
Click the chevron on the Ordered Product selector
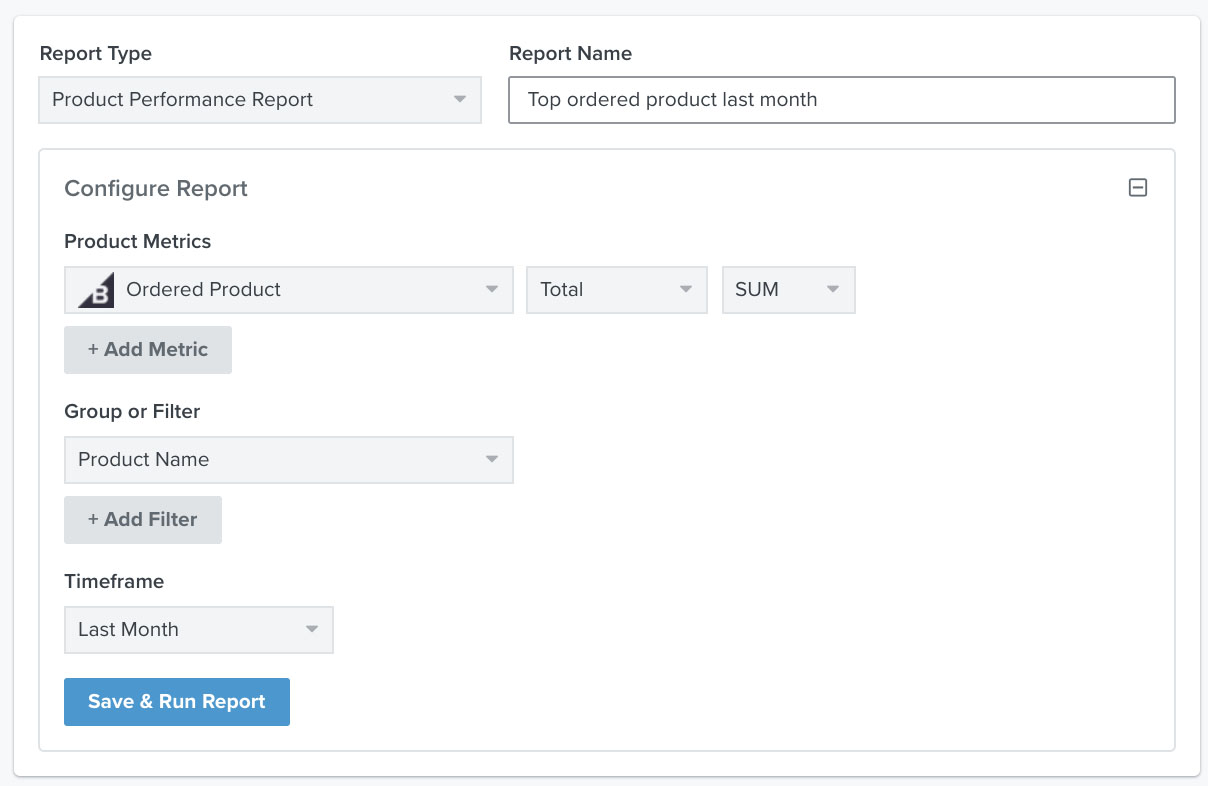click(491, 289)
